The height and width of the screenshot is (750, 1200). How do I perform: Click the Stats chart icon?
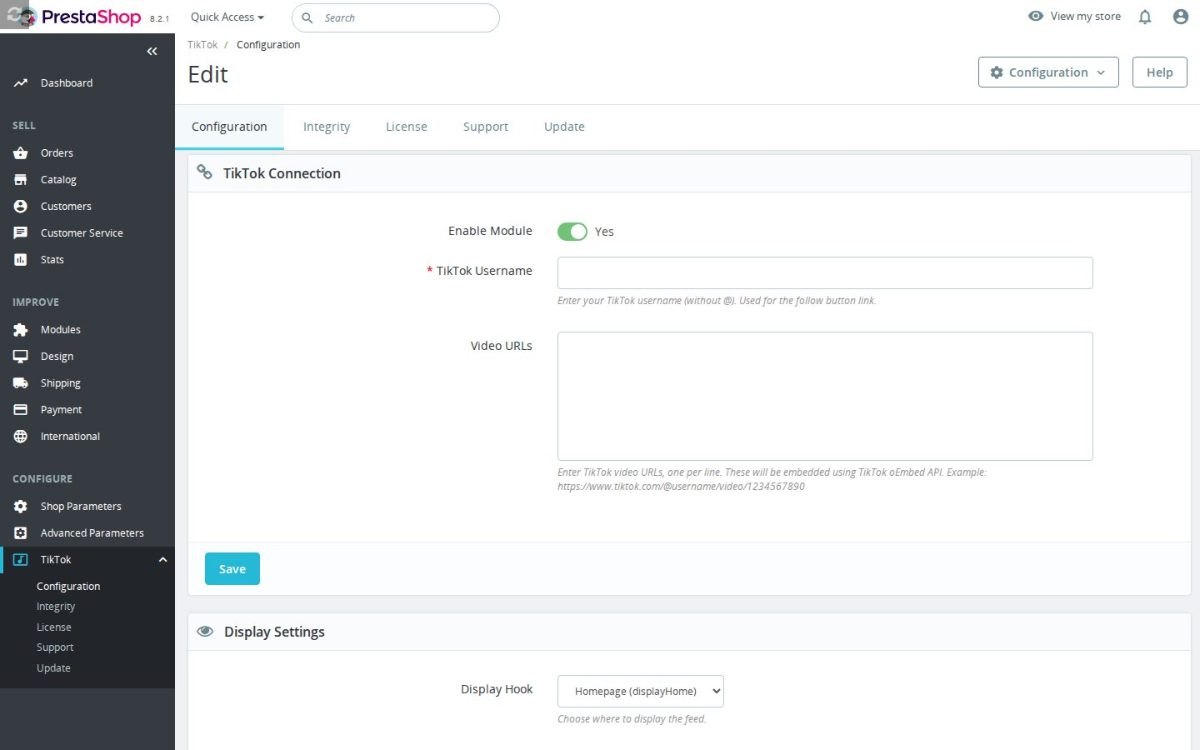coord(20,260)
